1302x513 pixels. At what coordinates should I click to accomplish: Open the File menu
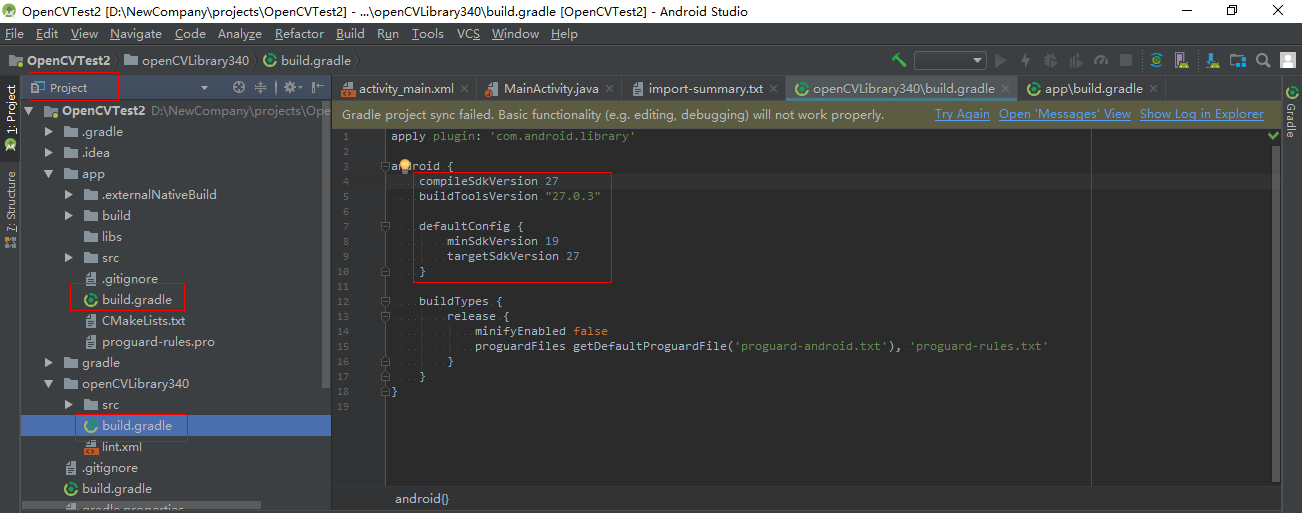tap(14, 34)
